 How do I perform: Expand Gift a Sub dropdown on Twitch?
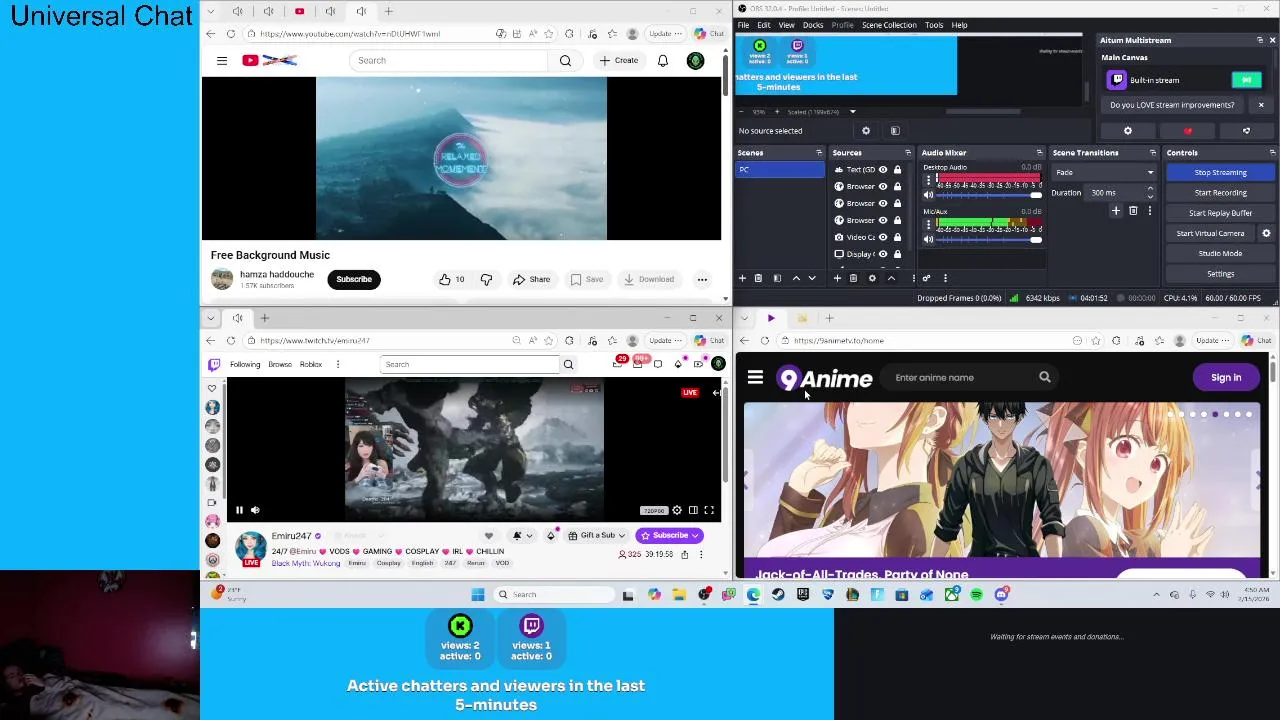622,535
